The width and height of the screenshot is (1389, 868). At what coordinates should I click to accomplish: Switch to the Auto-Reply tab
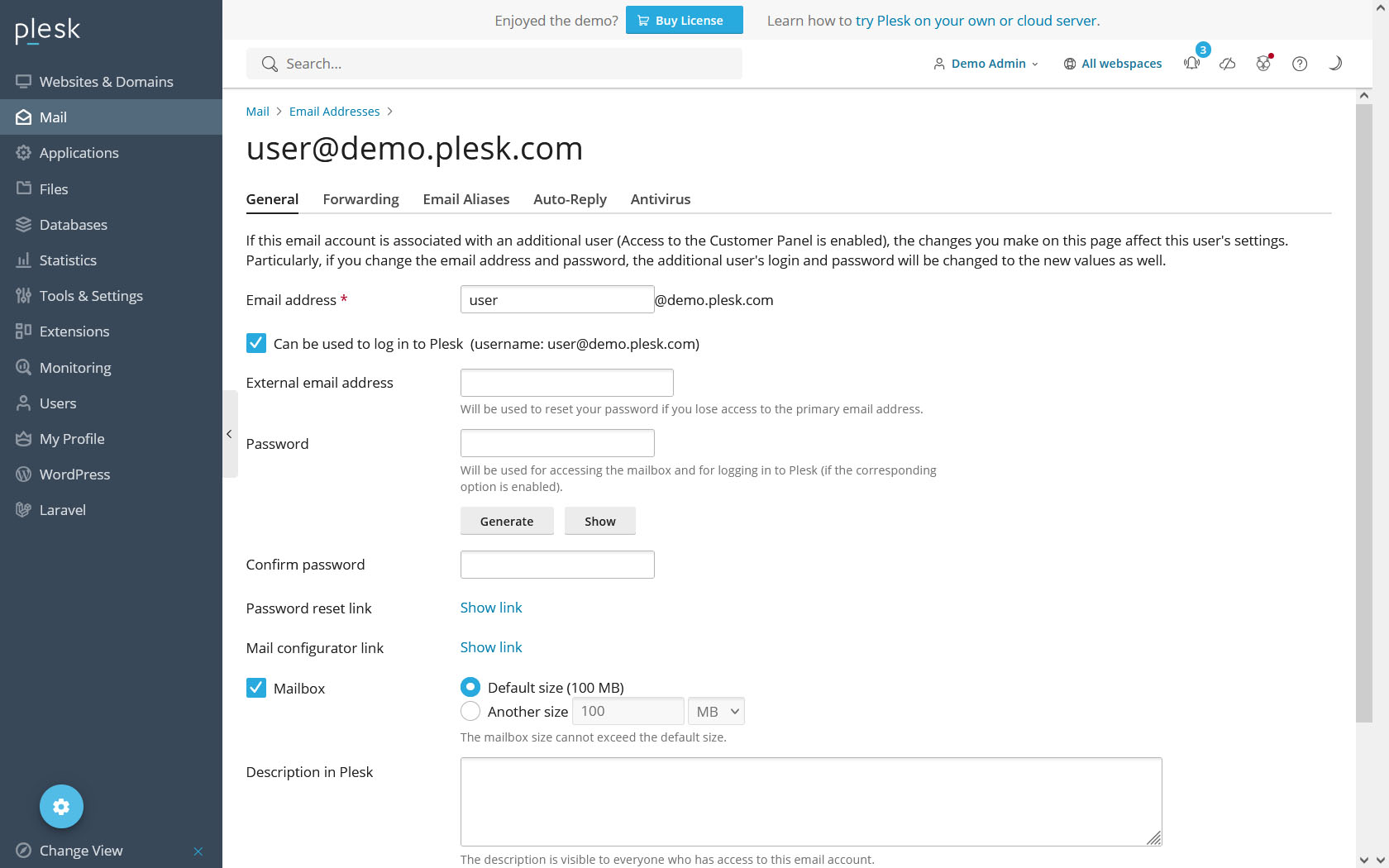point(570,199)
